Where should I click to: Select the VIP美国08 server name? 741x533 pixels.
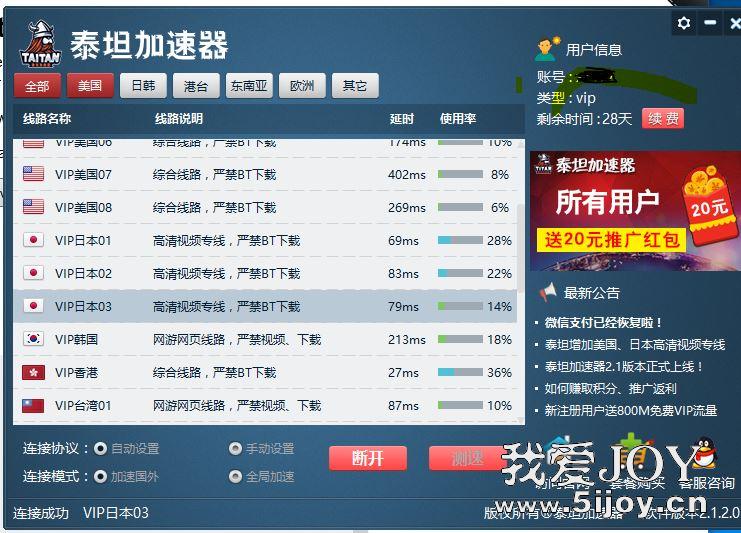83,207
